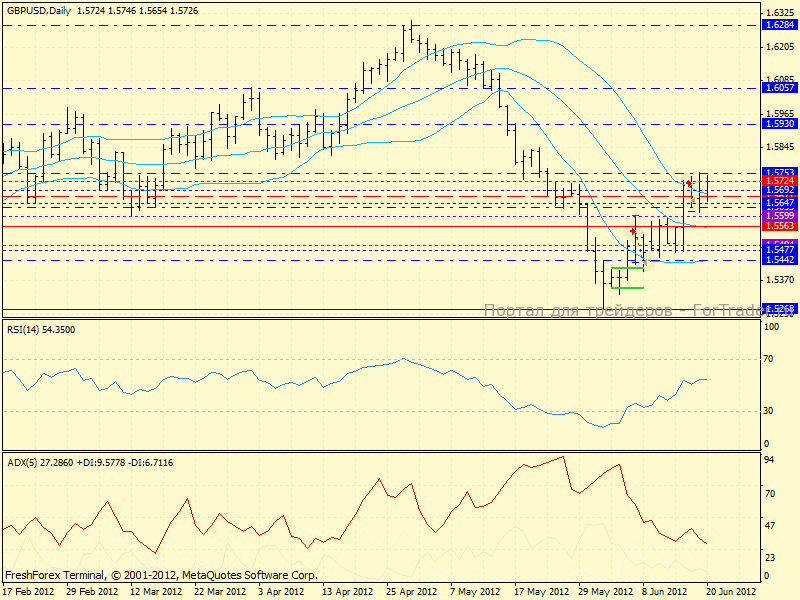Click the upper green horizontal line segment

pyautogui.click(x=628, y=268)
